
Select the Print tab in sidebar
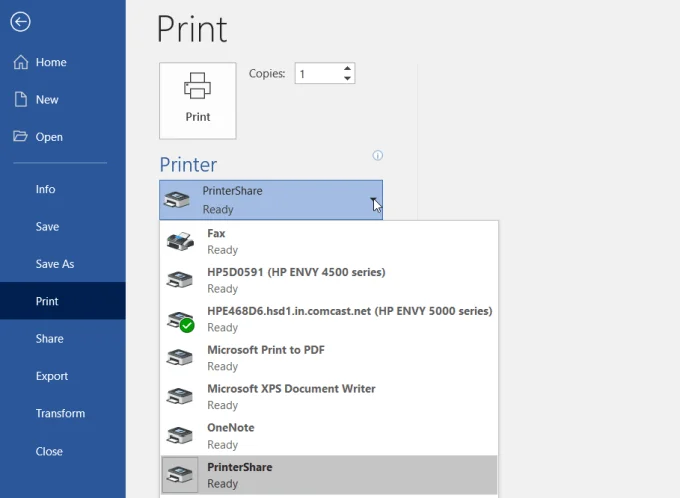[63, 301]
